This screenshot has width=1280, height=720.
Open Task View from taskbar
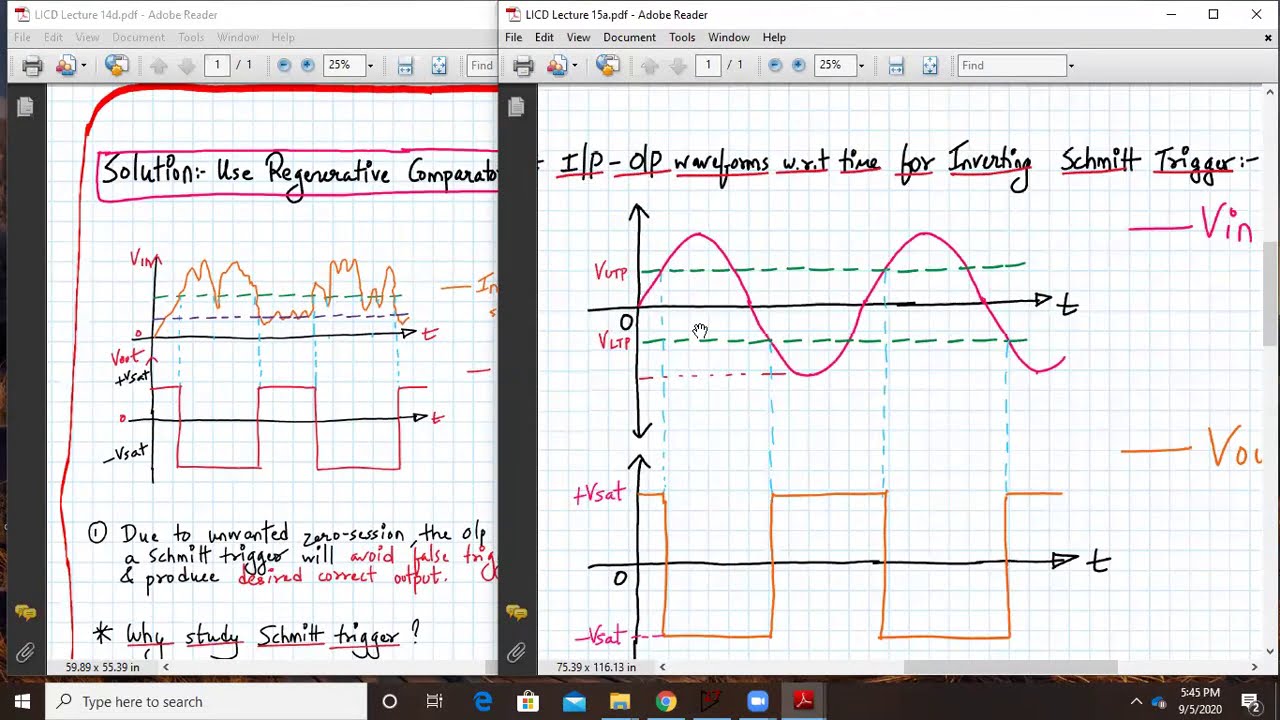coord(434,701)
